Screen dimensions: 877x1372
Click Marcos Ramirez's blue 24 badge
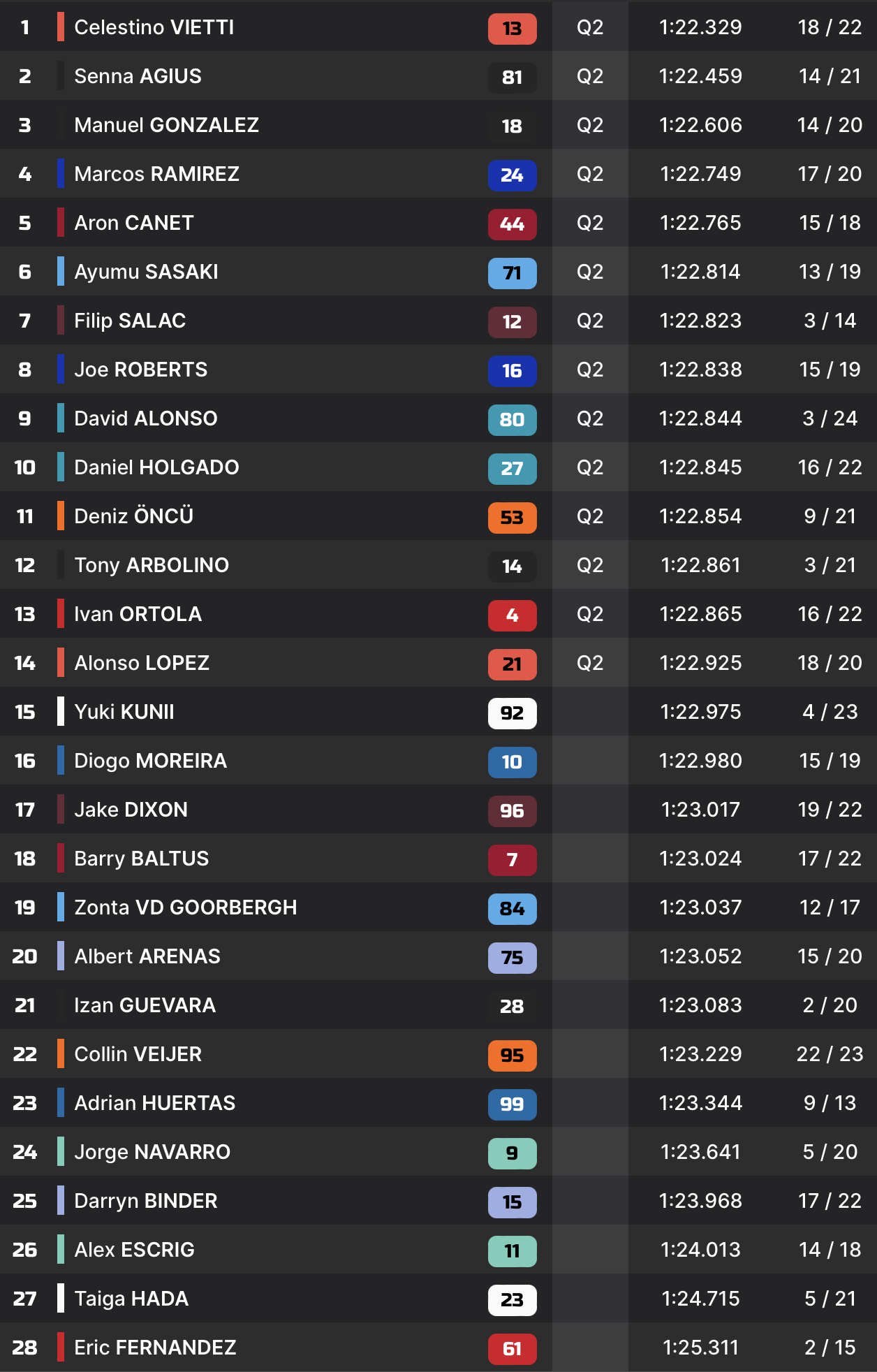[512, 175]
